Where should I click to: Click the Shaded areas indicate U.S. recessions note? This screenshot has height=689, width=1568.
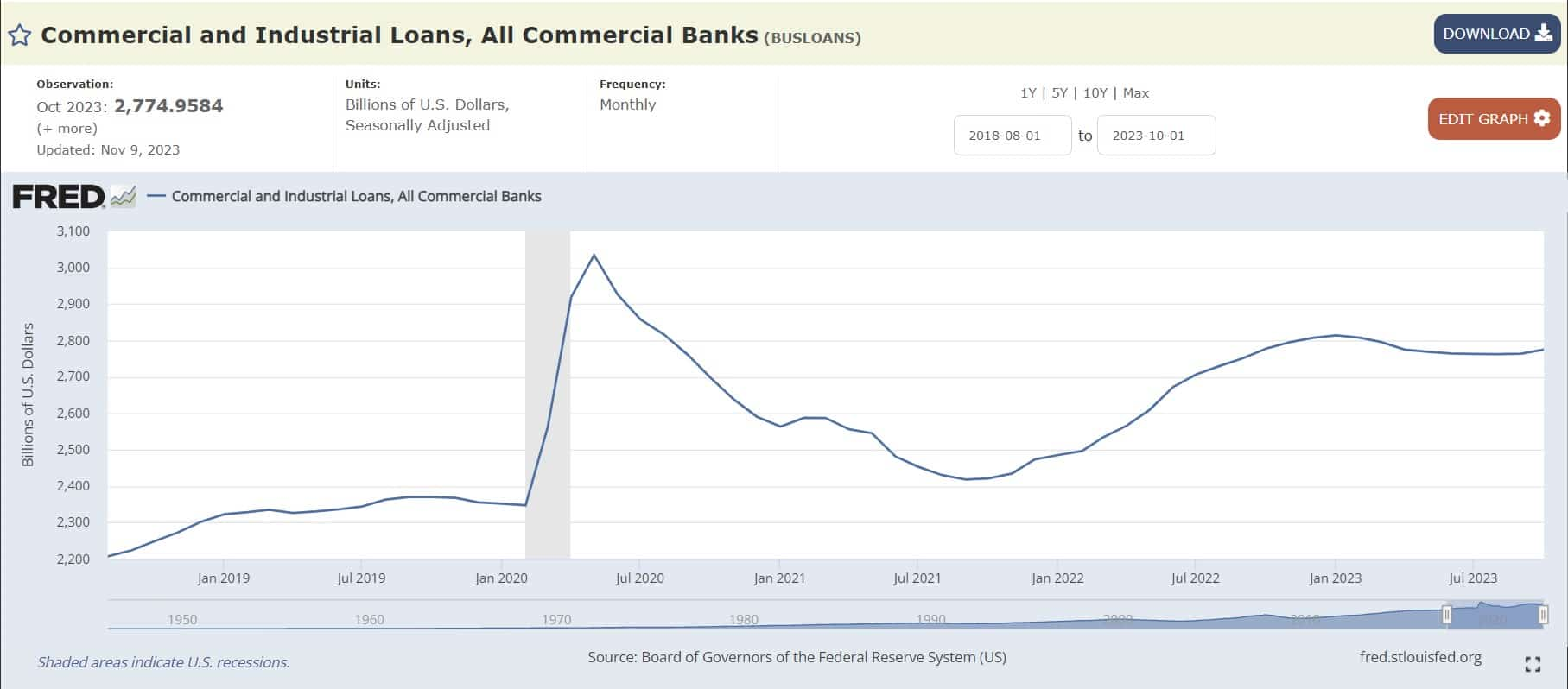pyautogui.click(x=163, y=662)
